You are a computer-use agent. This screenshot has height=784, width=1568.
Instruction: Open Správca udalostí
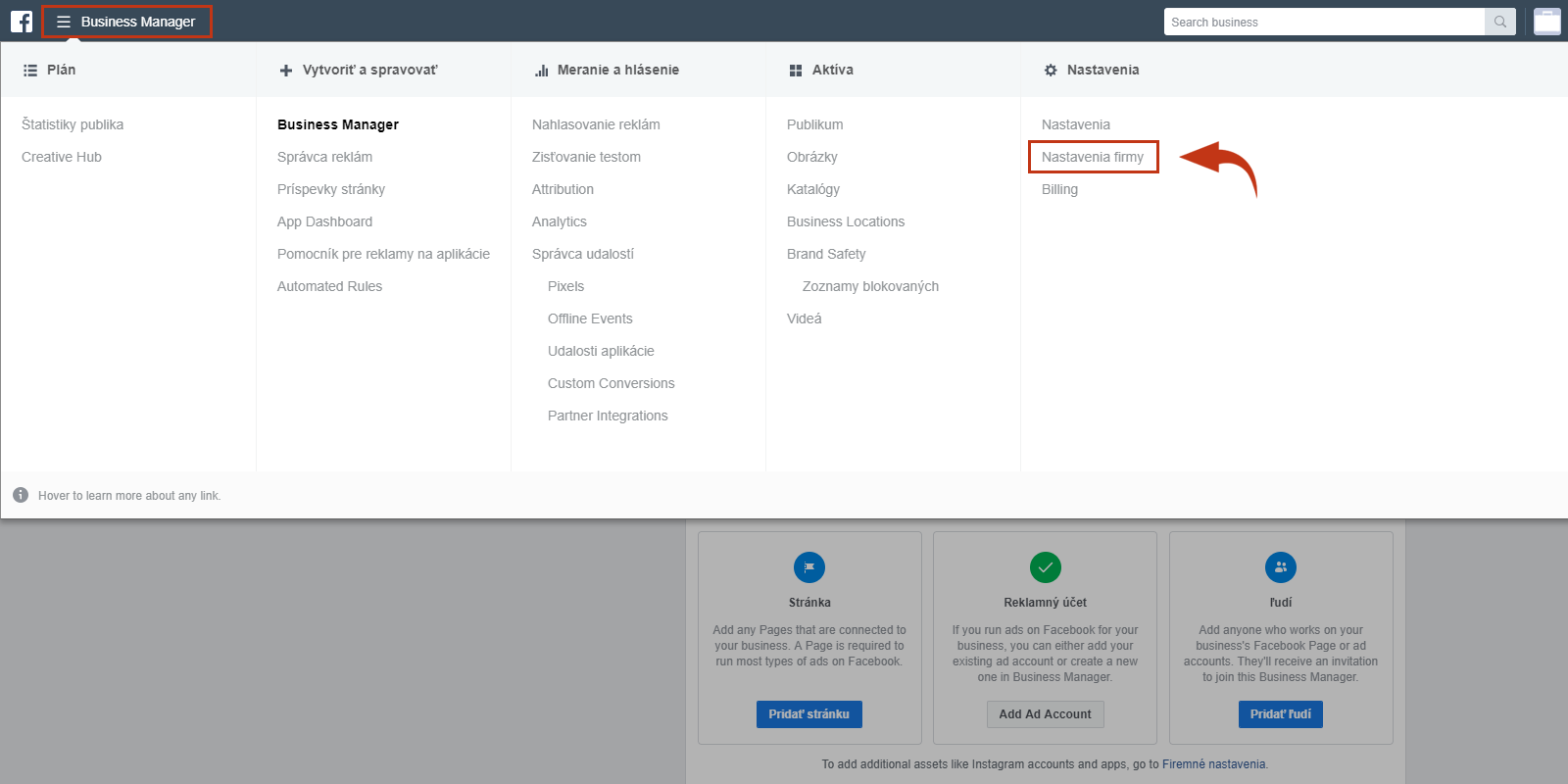[583, 254]
